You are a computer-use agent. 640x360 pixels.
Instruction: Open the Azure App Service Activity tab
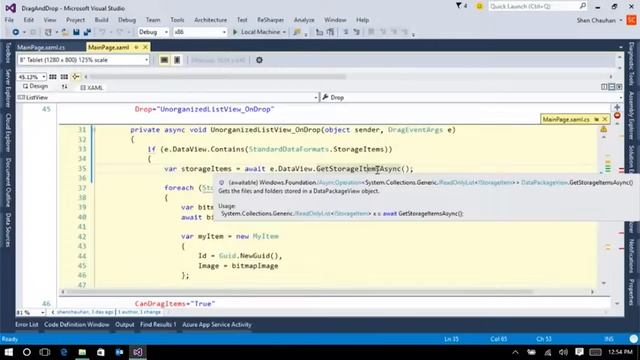click(217, 324)
